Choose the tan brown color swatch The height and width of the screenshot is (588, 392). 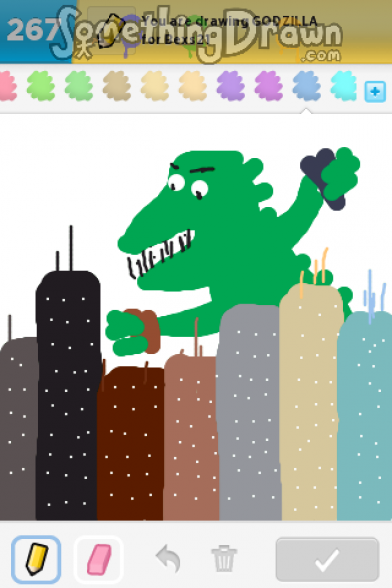click(117, 86)
